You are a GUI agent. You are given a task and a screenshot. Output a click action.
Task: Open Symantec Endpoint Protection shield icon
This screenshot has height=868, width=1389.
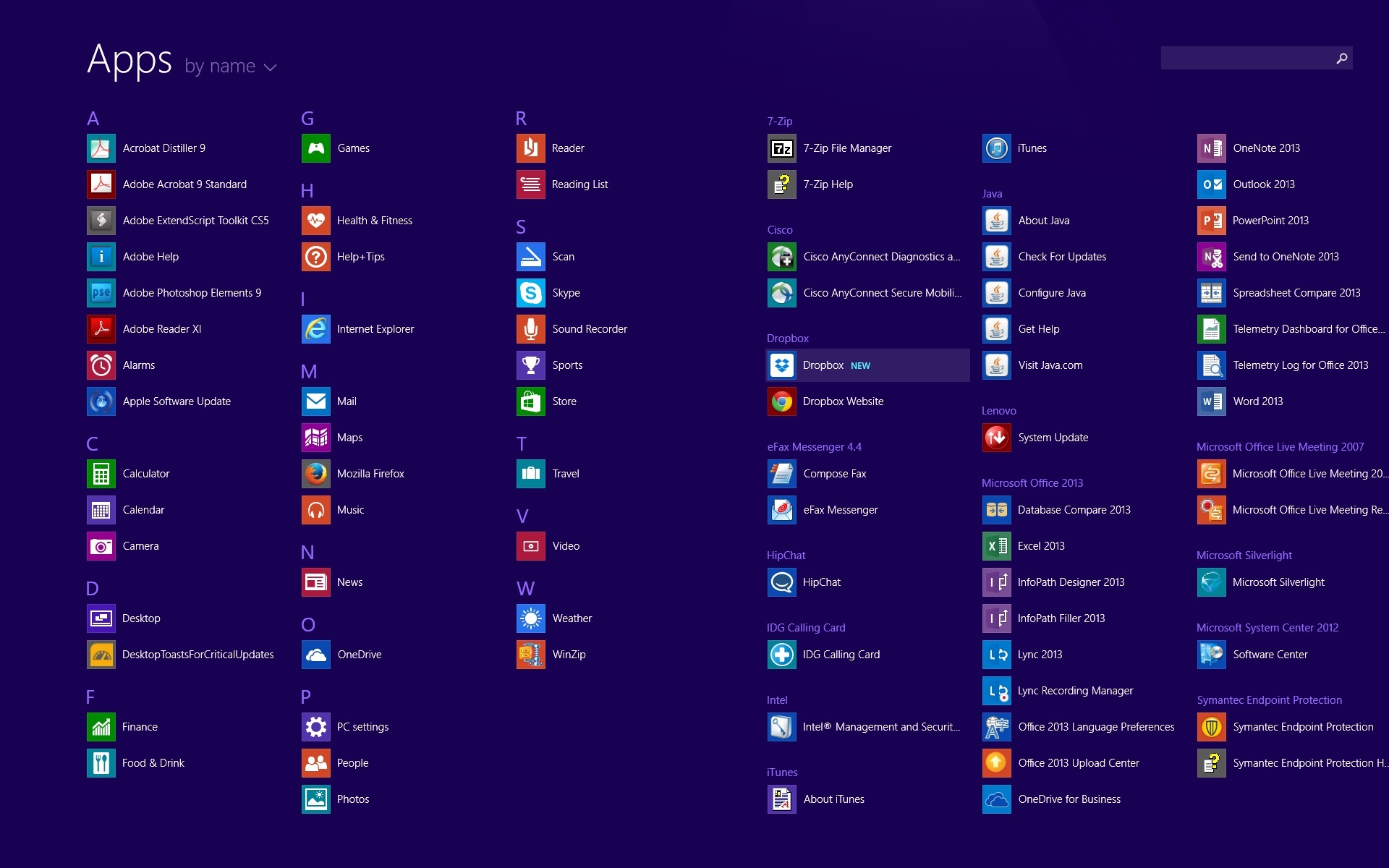click(1212, 727)
